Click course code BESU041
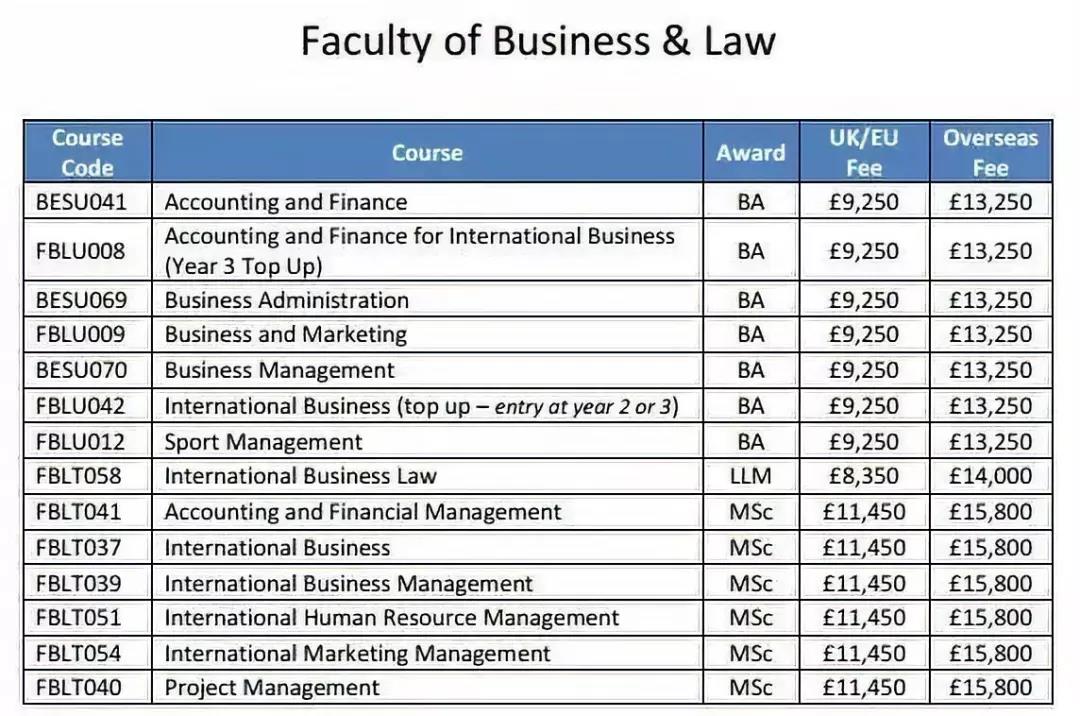This screenshot has width=1080, height=716. 82,202
